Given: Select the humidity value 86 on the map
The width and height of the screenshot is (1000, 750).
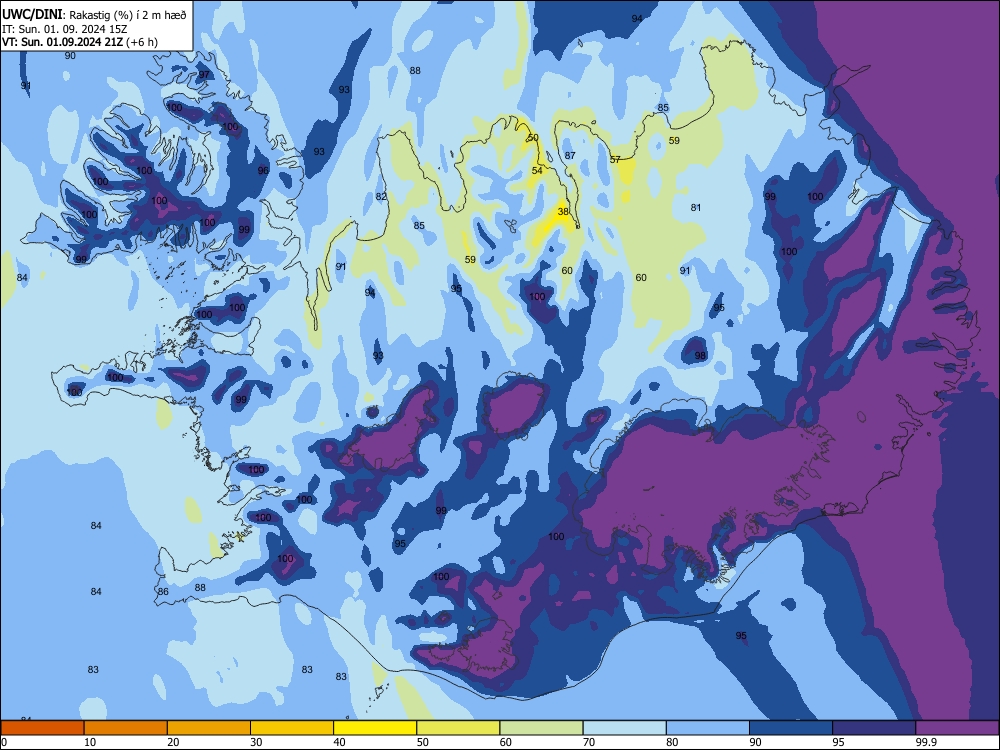Looking at the screenshot, I should coord(163,592).
